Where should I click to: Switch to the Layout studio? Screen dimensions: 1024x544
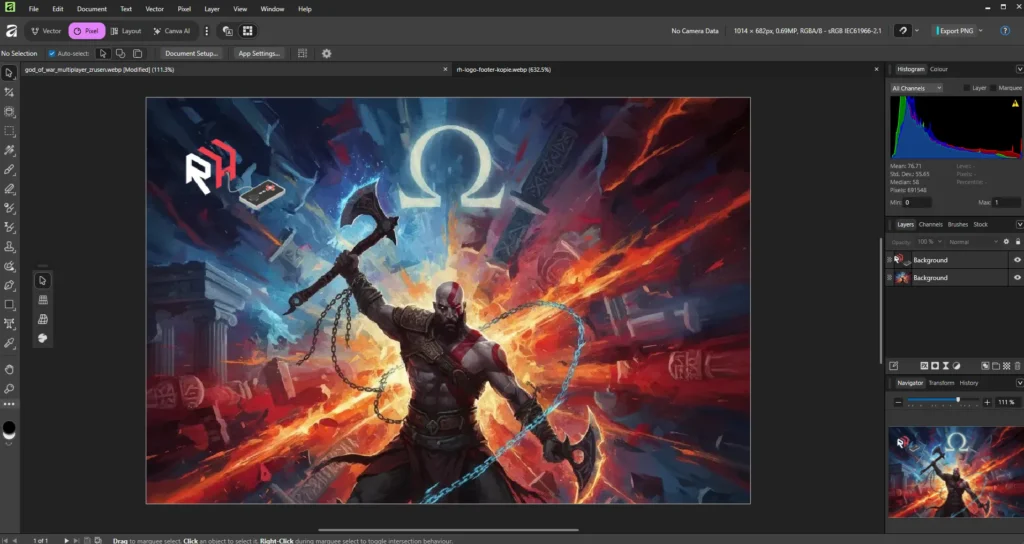[126, 31]
